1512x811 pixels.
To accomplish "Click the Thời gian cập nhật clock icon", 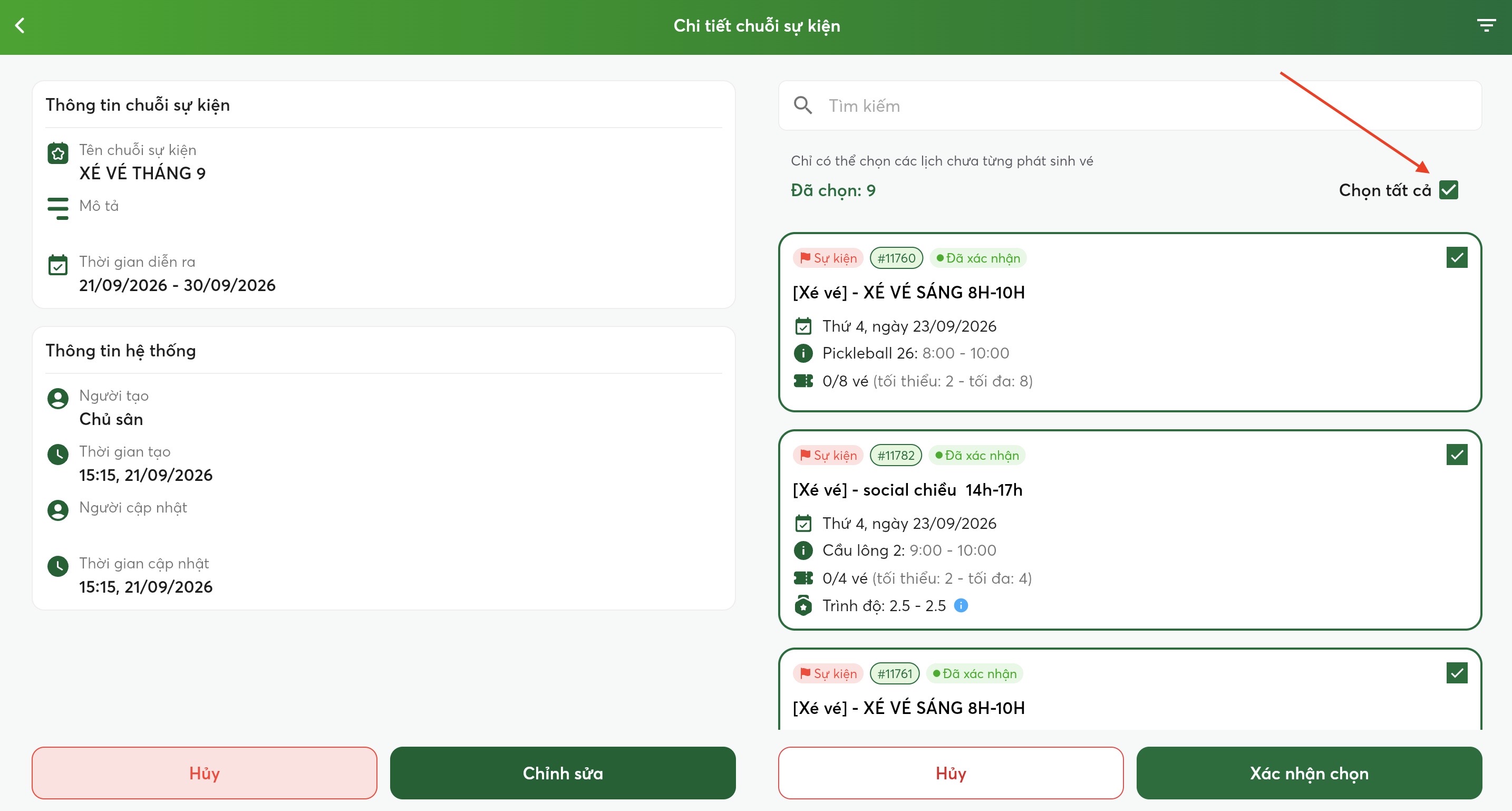I will 57,566.
